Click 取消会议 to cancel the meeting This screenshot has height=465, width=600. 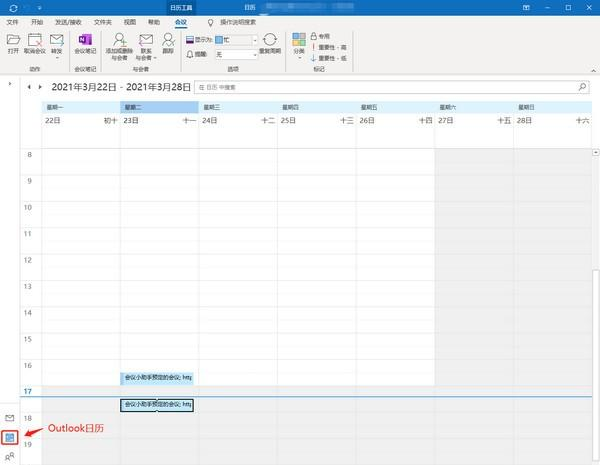point(35,41)
